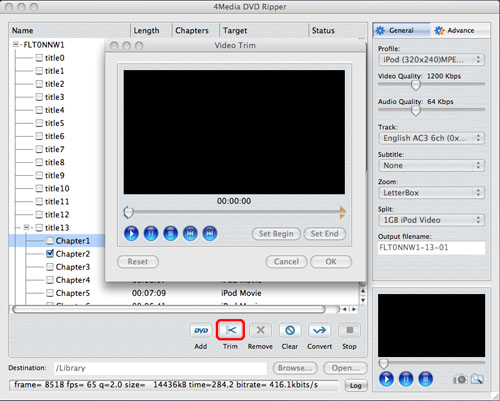This screenshot has height=401, width=500.
Task: Click the Remove X icon
Action: [x=260, y=330]
